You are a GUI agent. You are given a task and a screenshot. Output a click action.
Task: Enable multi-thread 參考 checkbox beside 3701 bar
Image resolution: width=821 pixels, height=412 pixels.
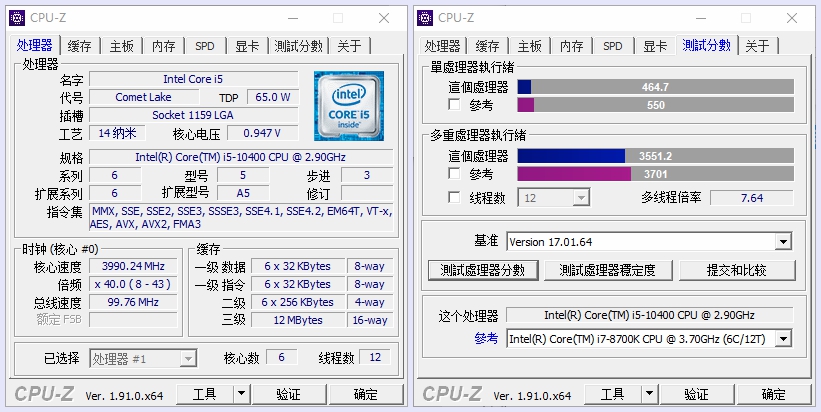point(454,173)
